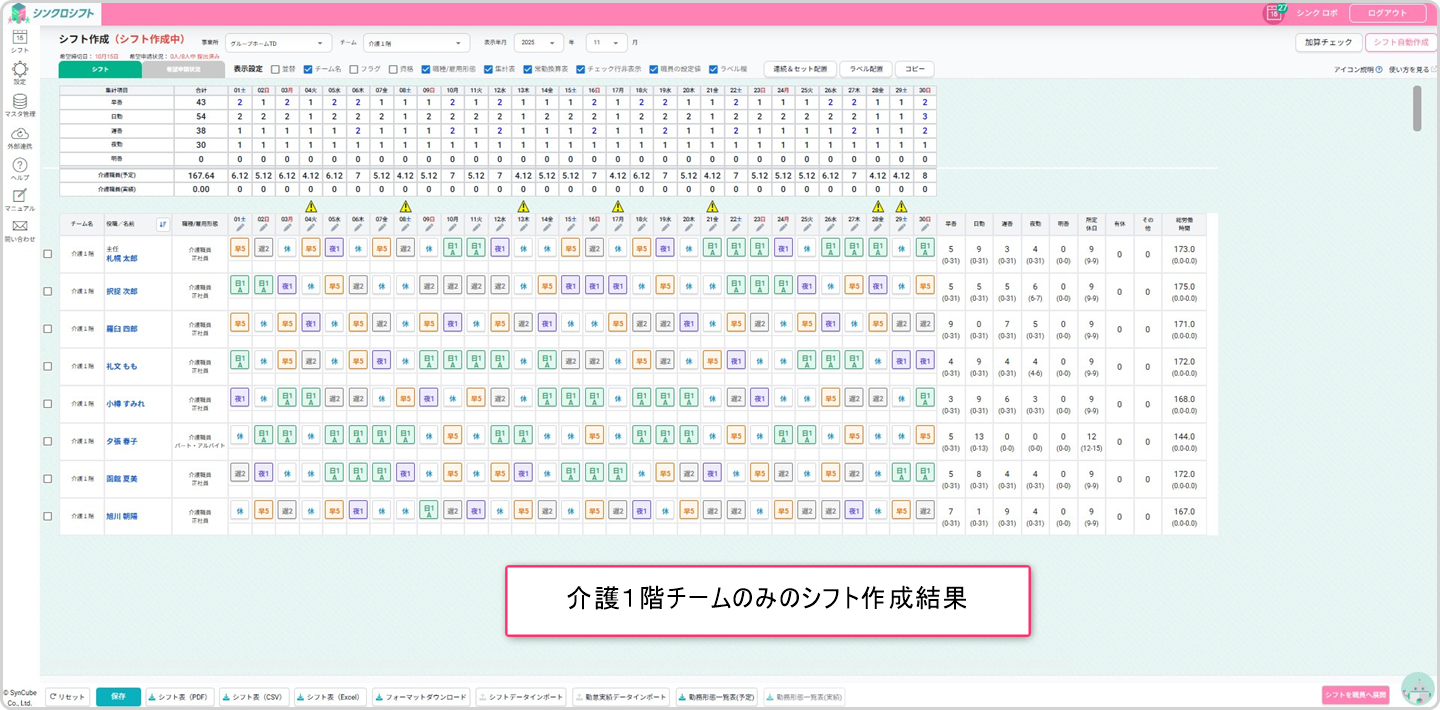This screenshot has height=710, width=1440.
Task: Open the シフト calendar icon in sidebar
Action: click(x=19, y=38)
